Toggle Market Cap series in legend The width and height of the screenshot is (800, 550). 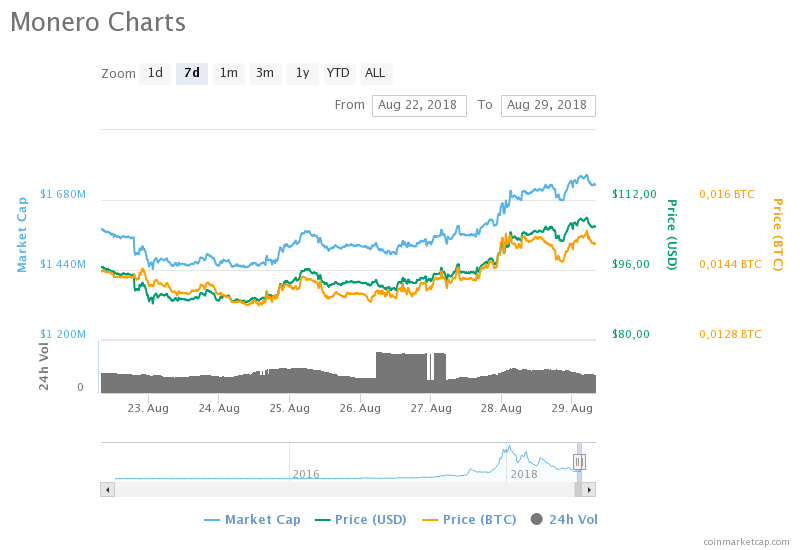tap(252, 520)
